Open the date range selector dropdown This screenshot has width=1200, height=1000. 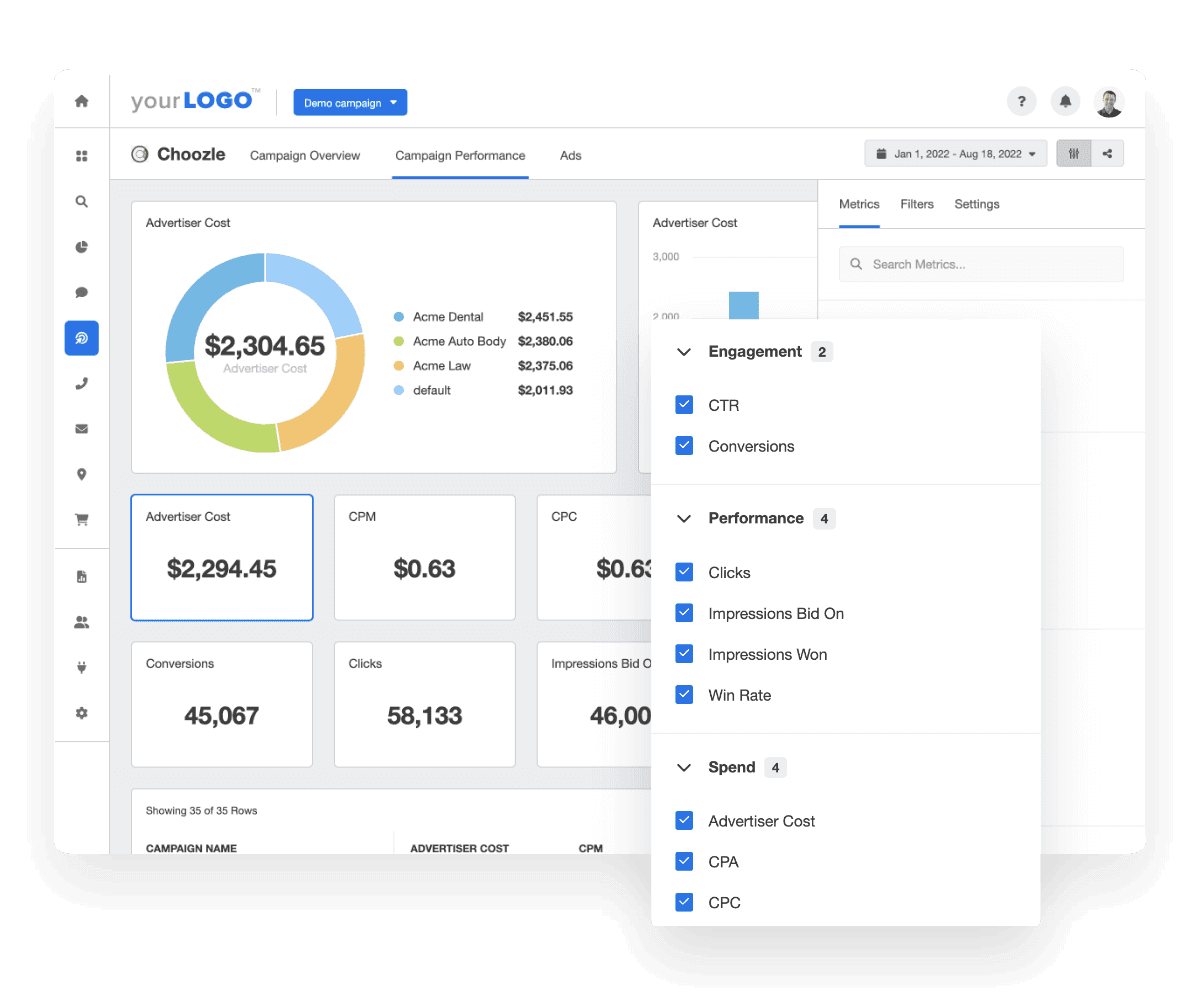(955, 153)
